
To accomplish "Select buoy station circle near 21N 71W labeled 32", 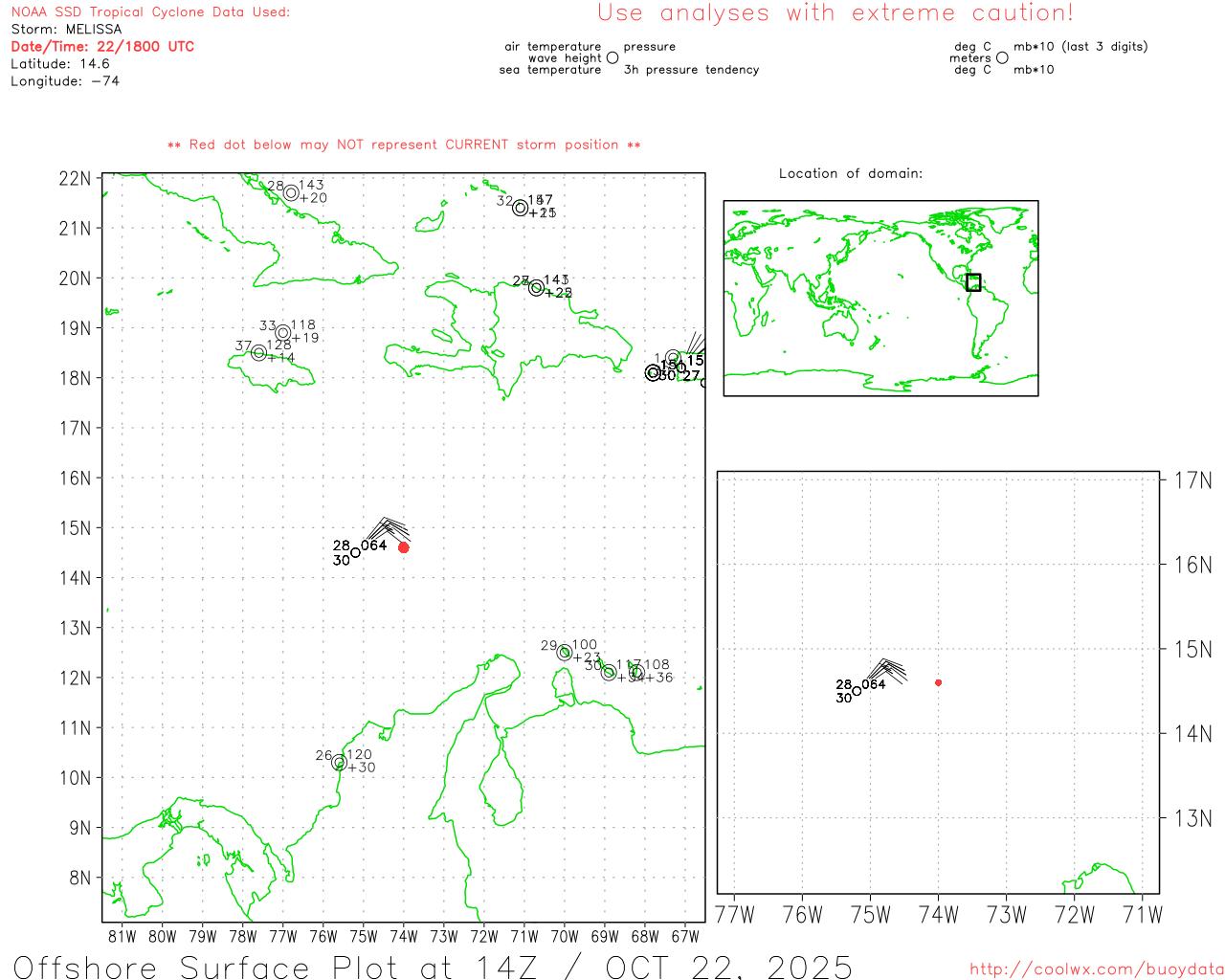I will (521, 208).
